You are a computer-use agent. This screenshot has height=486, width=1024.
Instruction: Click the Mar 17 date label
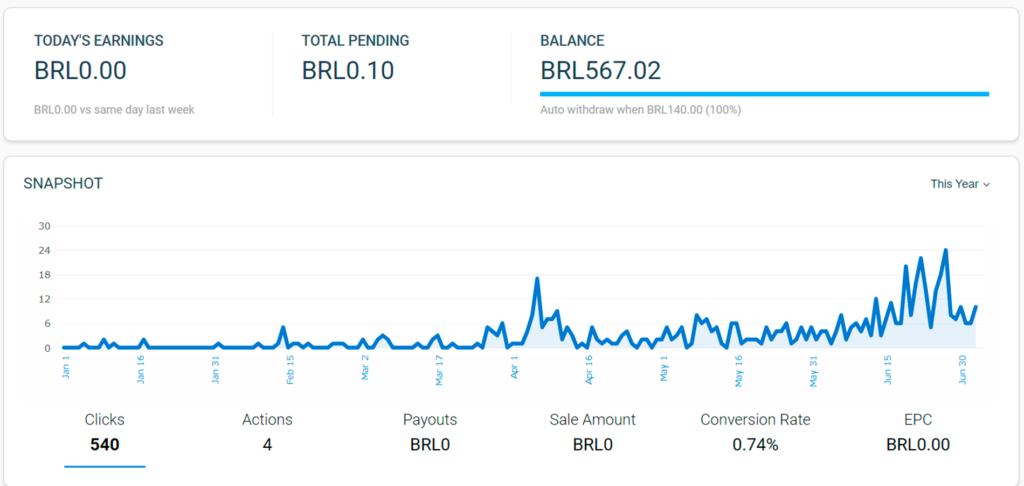440,368
